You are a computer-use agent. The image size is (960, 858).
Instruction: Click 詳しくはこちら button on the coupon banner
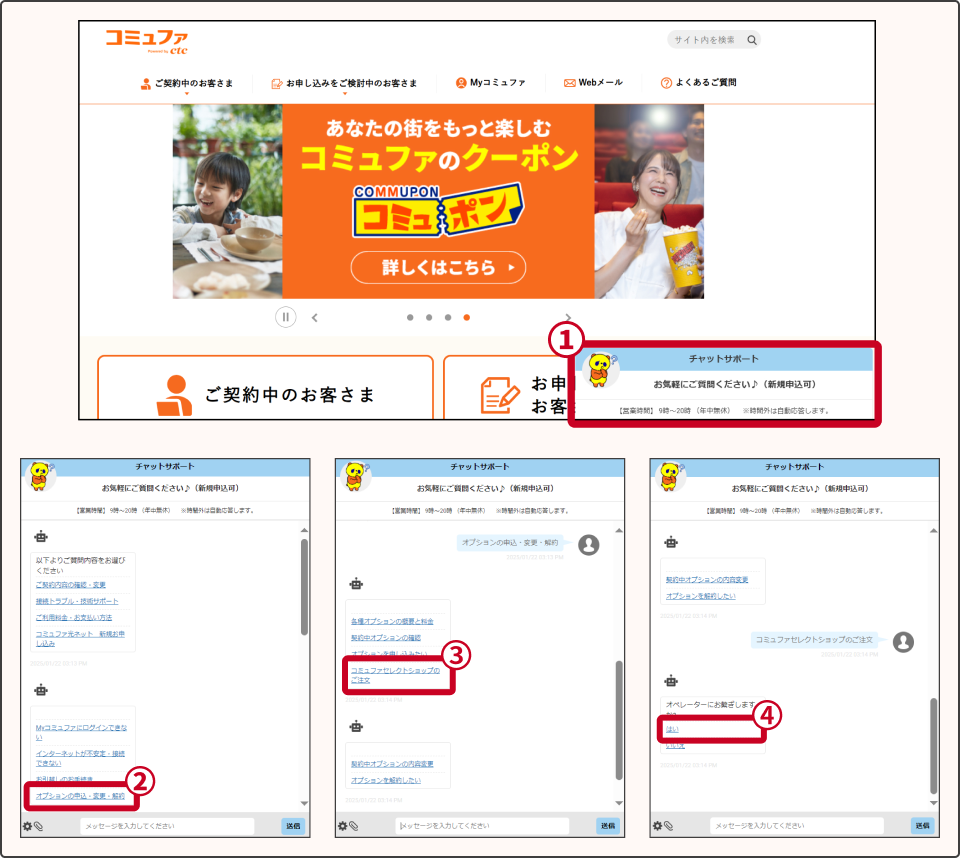pyautogui.click(x=438, y=268)
